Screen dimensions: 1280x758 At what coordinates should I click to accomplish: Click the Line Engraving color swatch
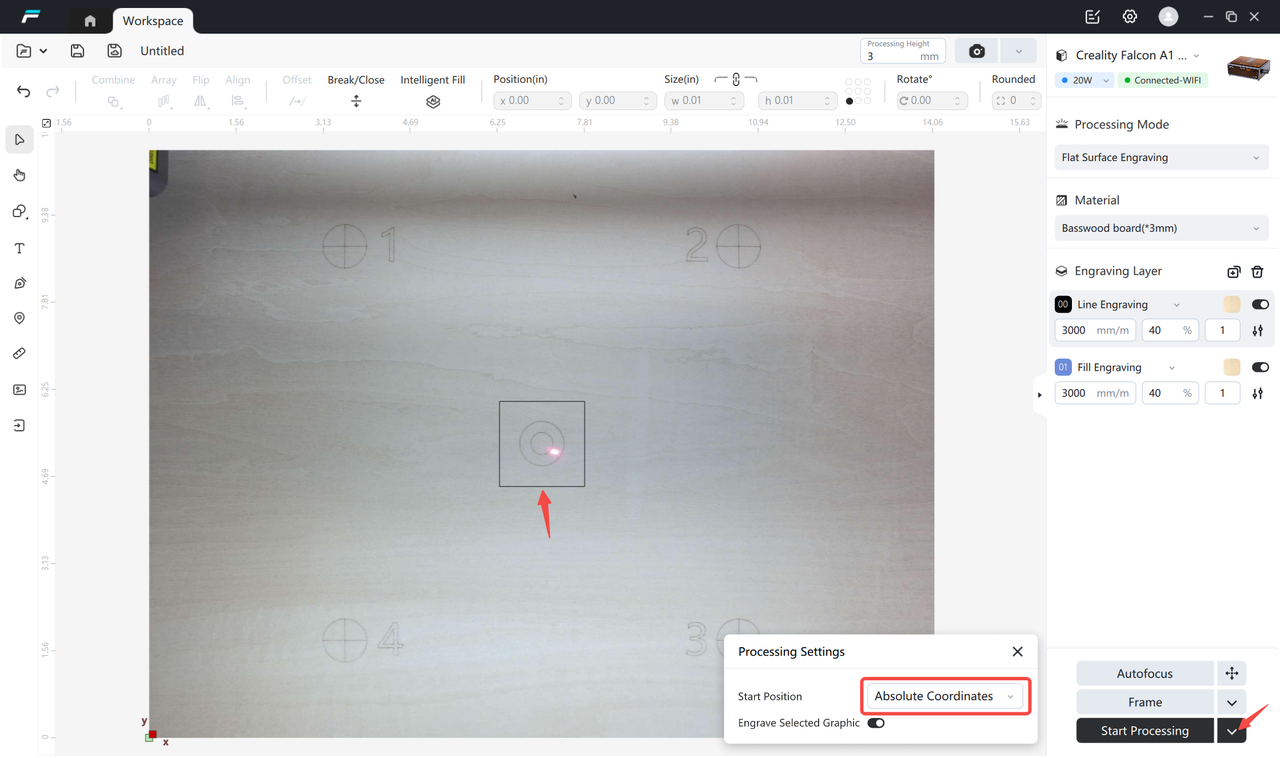[1231, 304]
